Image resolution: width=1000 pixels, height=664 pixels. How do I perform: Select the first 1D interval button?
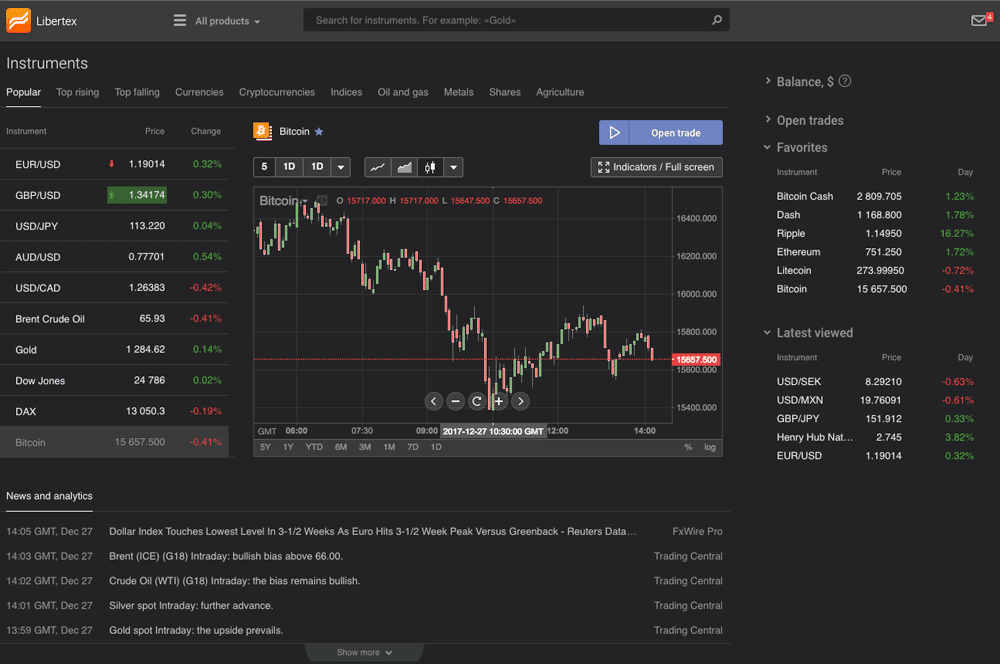289,167
